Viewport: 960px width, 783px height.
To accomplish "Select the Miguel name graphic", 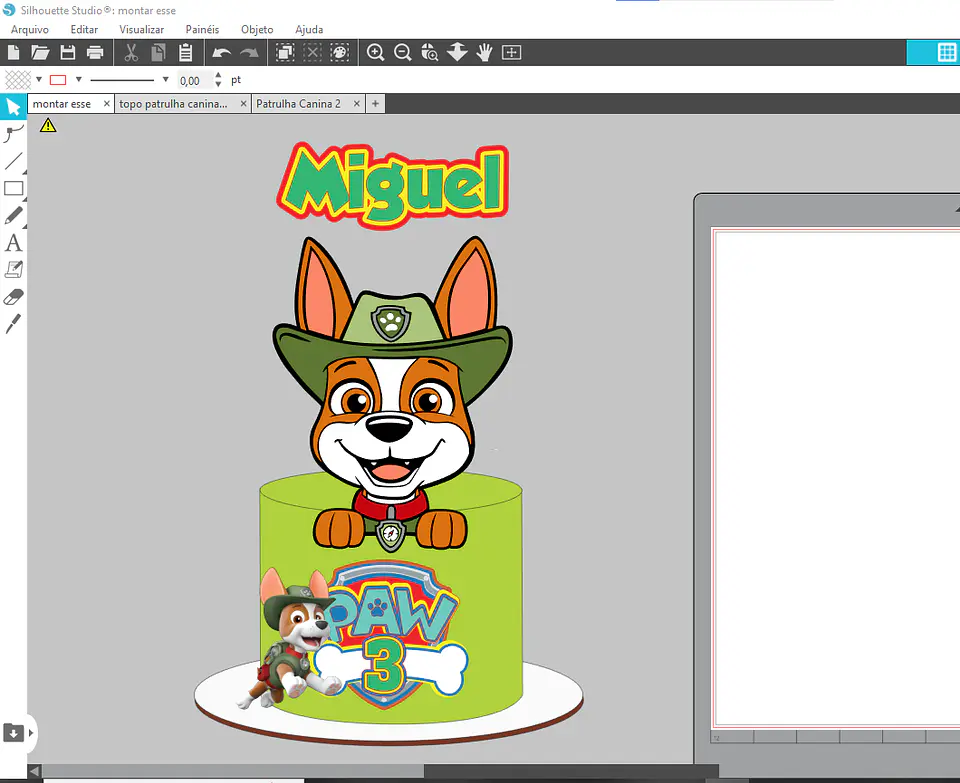I will (x=392, y=185).
